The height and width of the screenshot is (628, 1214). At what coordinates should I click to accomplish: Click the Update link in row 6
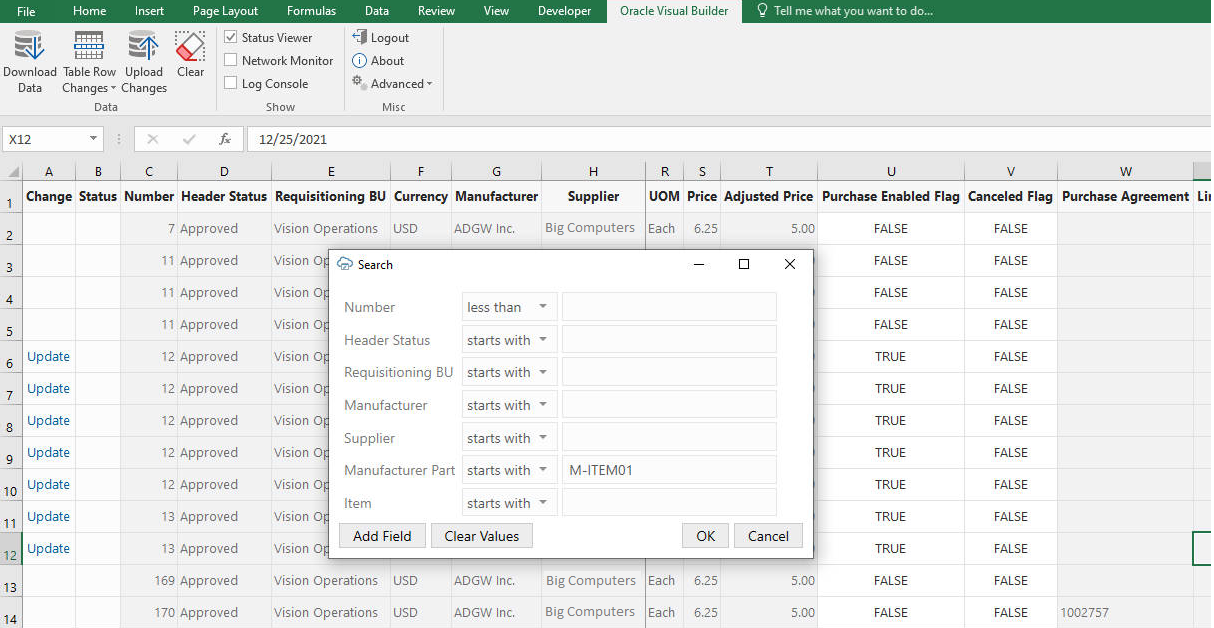[x=48, y=356]
